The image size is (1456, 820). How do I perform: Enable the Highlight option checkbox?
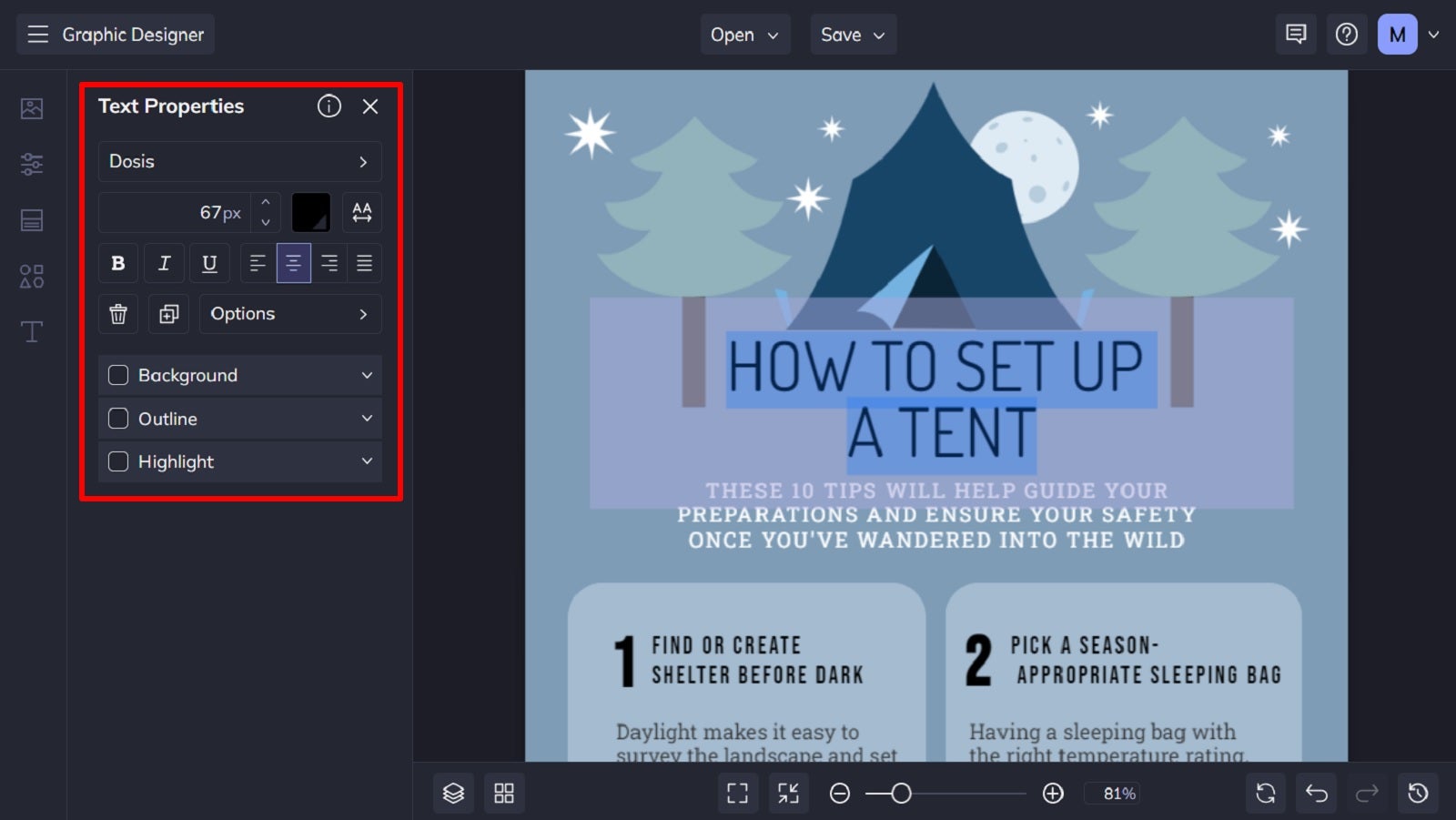[x=117, y=461]
